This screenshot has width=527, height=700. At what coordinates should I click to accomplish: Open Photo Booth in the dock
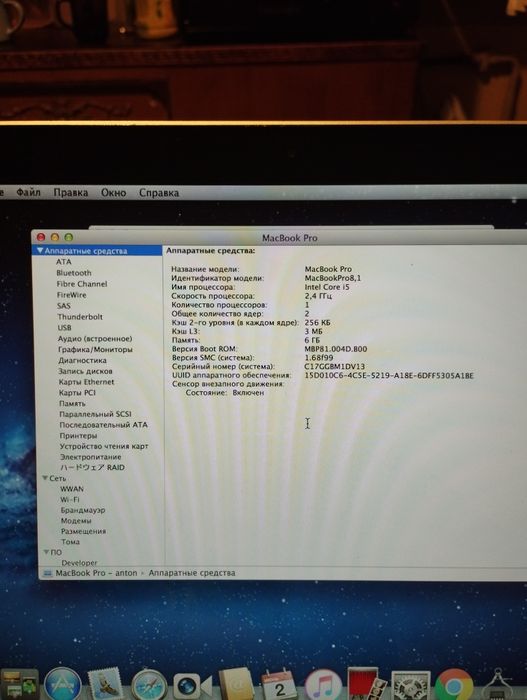(x=366, y=683)
